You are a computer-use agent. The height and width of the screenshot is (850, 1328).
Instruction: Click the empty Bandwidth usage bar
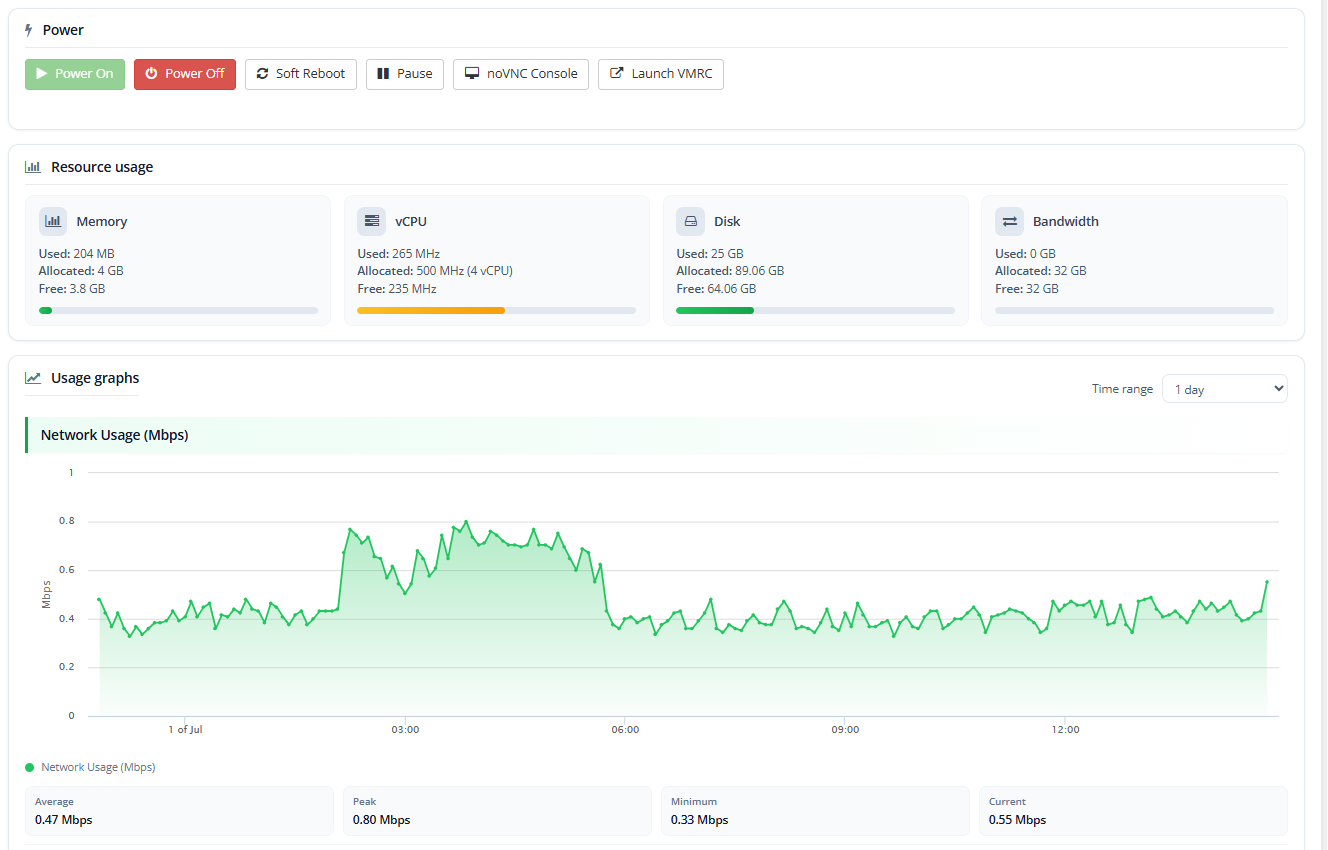(1134, 311)
